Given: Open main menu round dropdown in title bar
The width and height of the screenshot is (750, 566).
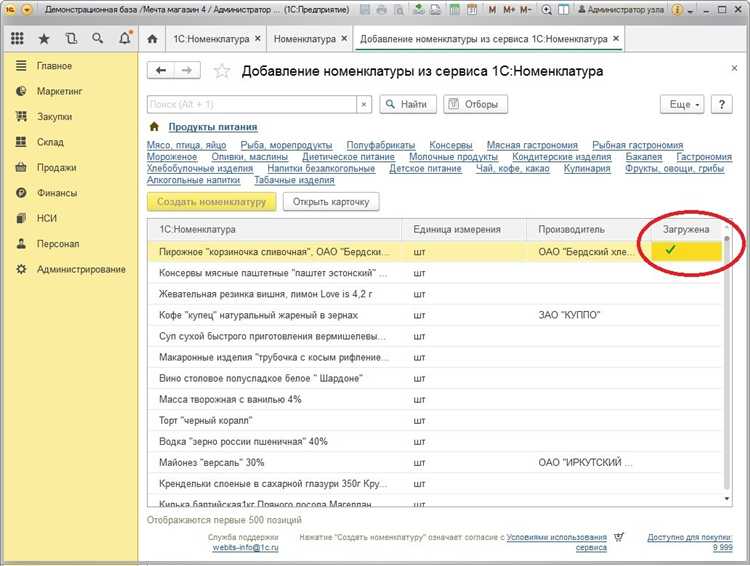Looking at the screenshot, I should point(27,10).
